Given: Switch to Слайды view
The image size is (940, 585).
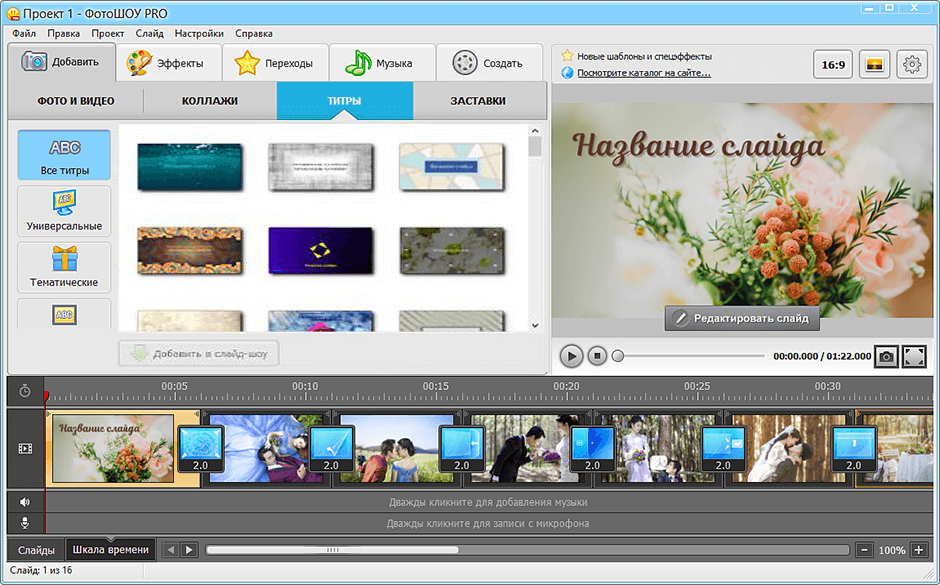Looking at the screenshot, I should point(36,550).
